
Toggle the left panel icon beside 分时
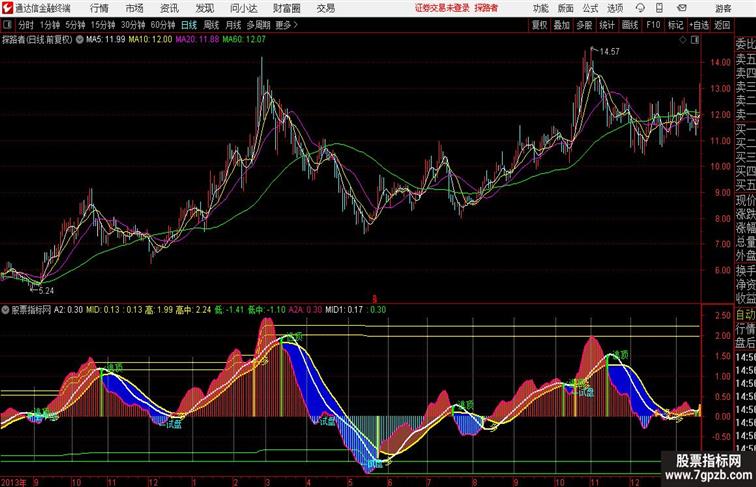click(x=7, y=25)
